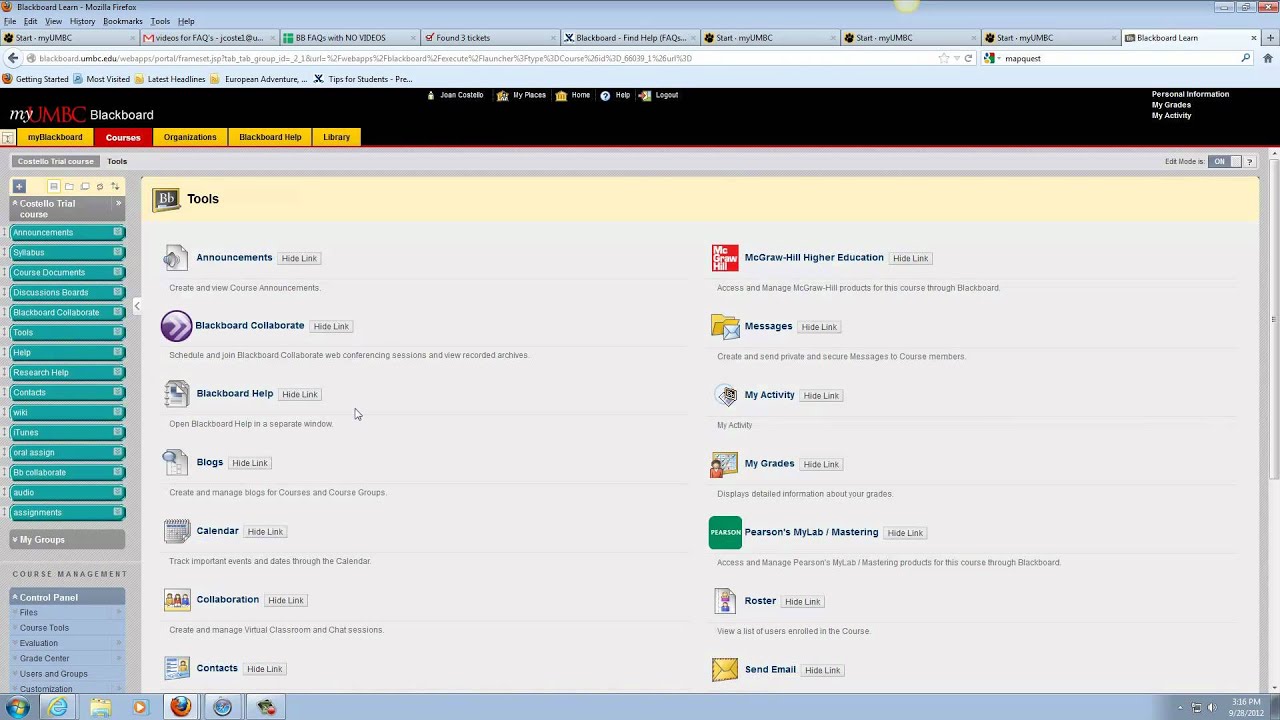Click the Announcements tool icon
Image resolution: width=1280 pixels, height=720 pixels.
click(x=176, y=258)
